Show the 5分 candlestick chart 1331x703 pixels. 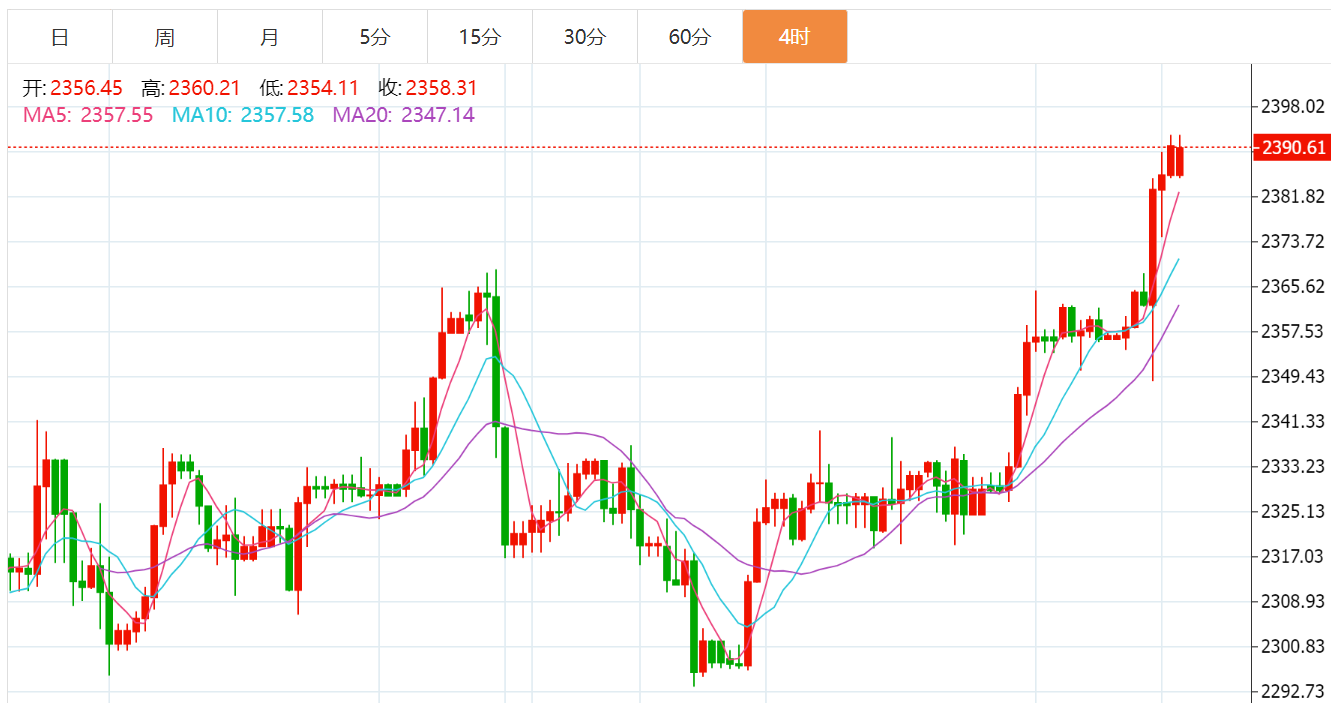point(375,37)
